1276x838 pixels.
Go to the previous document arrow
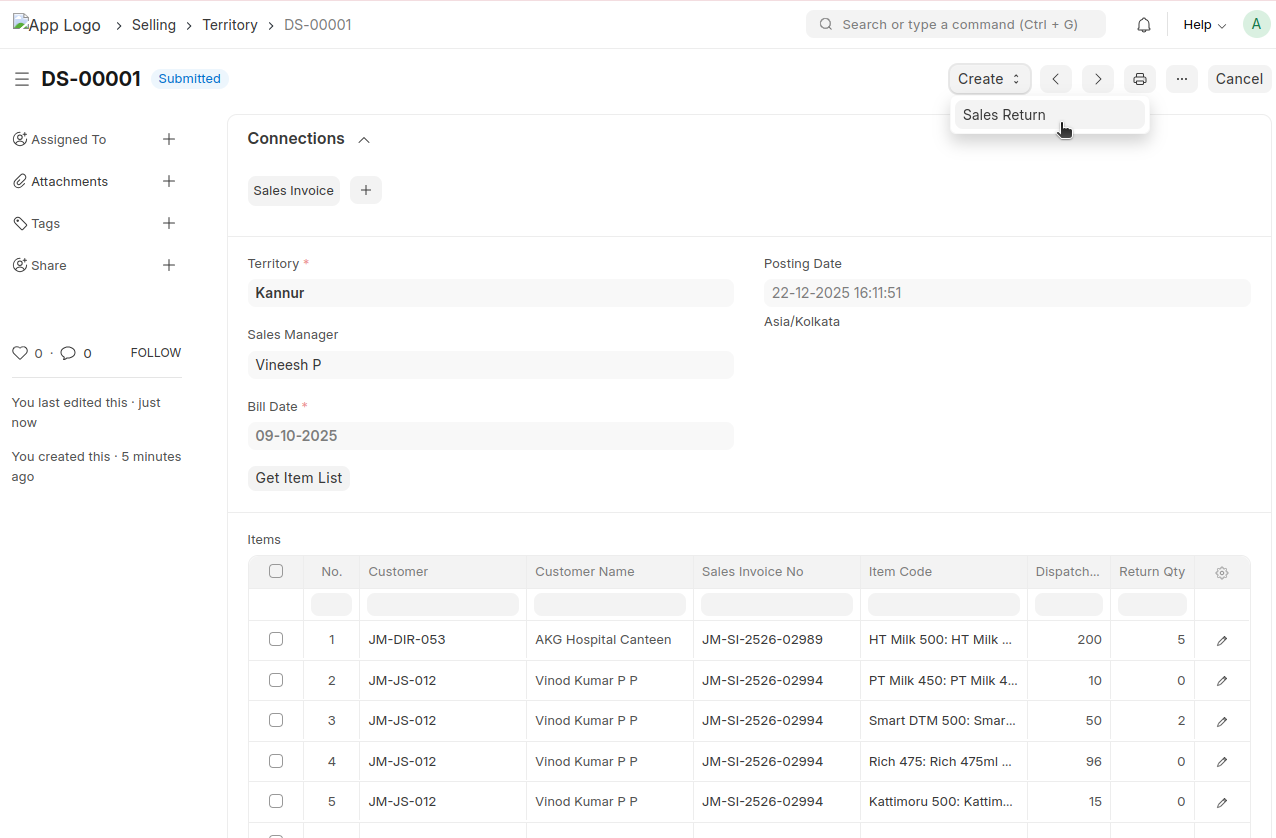pyautogui.click(x=1055, y=79)
